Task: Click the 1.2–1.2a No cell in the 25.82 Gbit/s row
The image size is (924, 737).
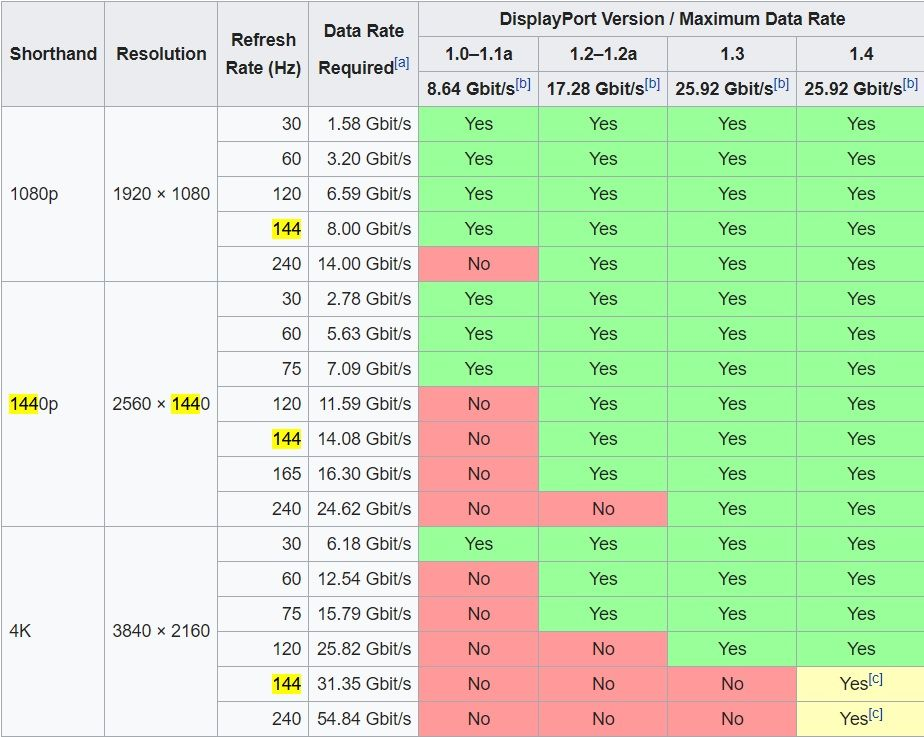Action: click(603, 649)
